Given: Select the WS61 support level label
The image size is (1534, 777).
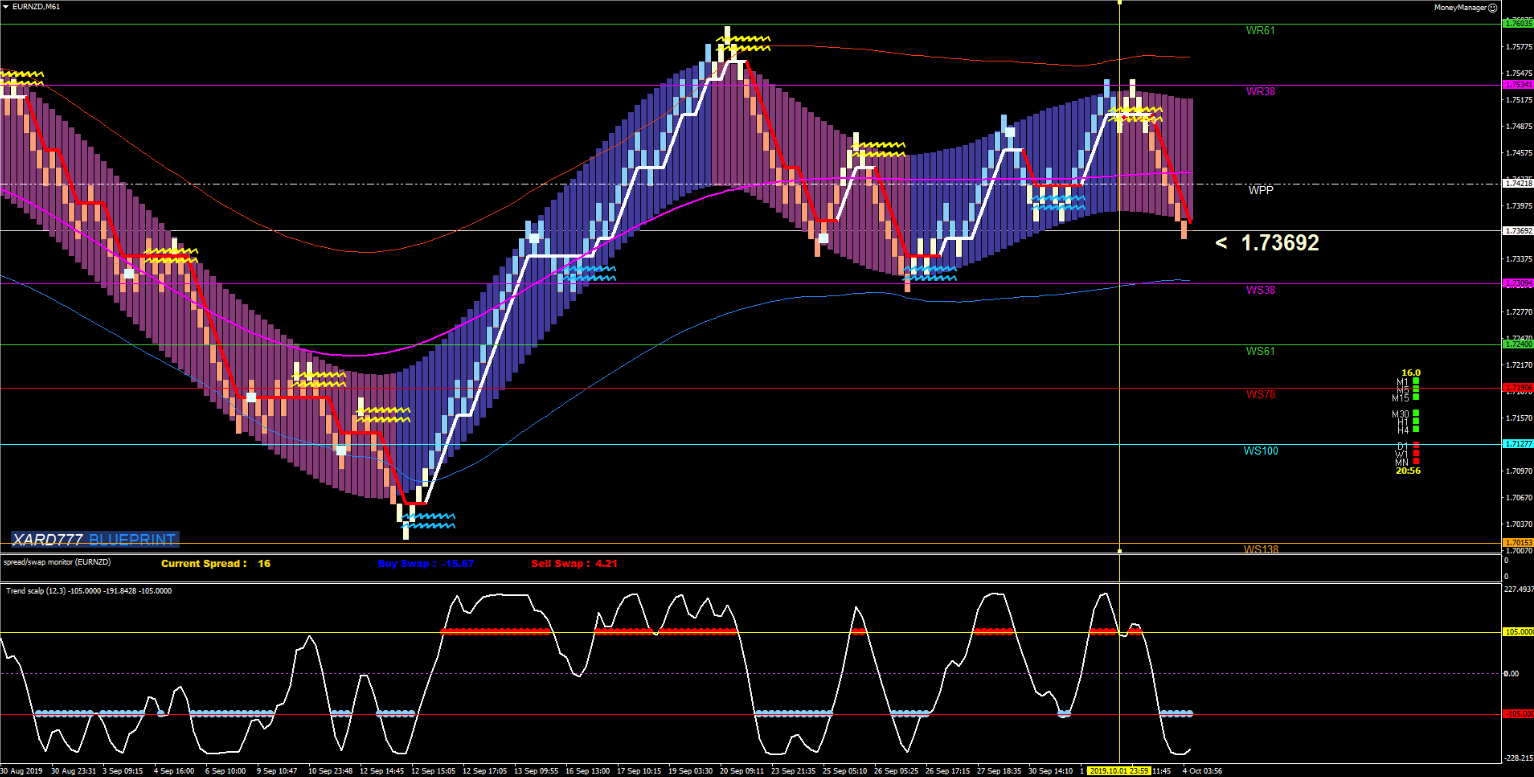Looking at the screenshot, I should pos(1260,351).
